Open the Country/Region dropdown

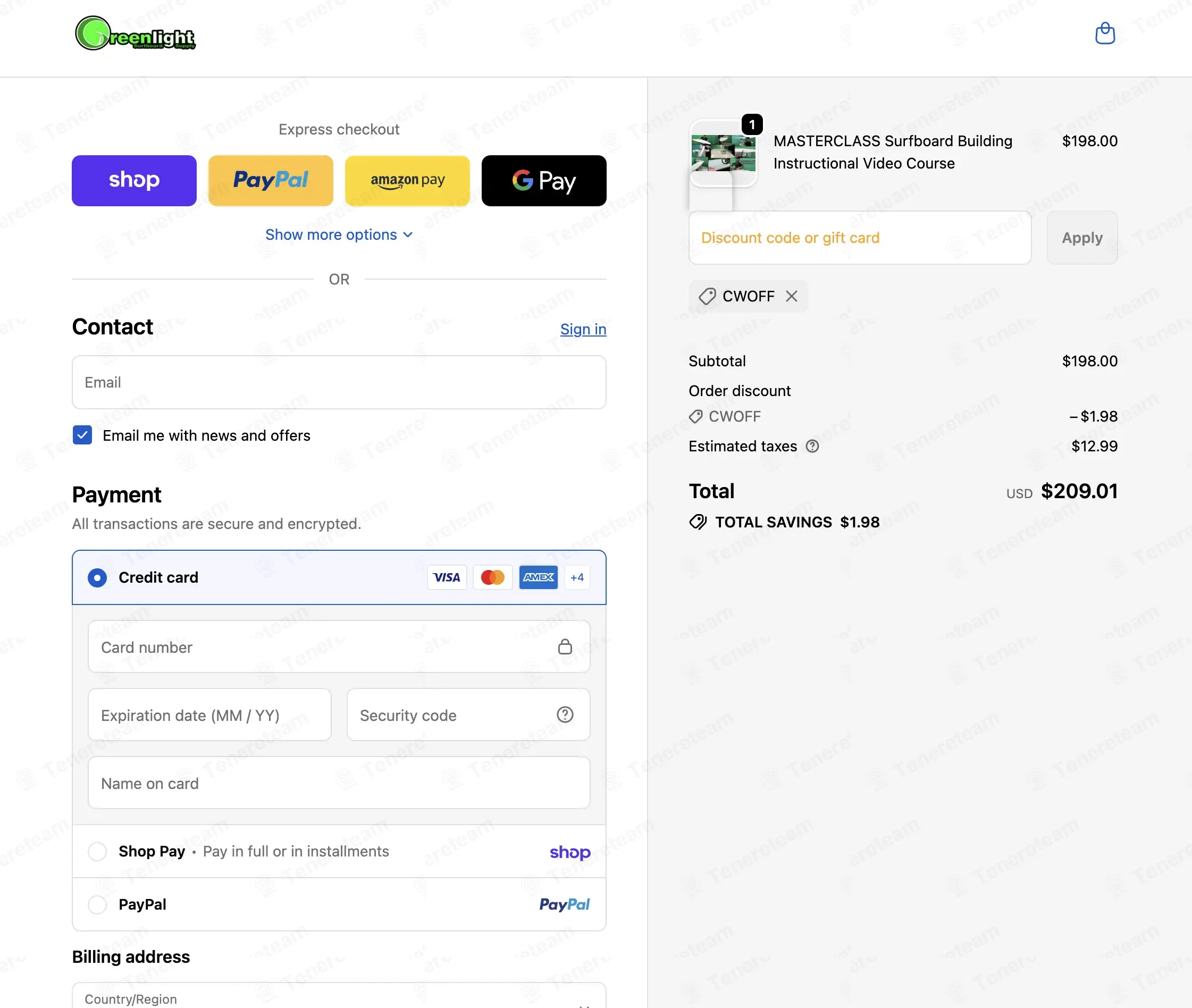tap(339, 995)
